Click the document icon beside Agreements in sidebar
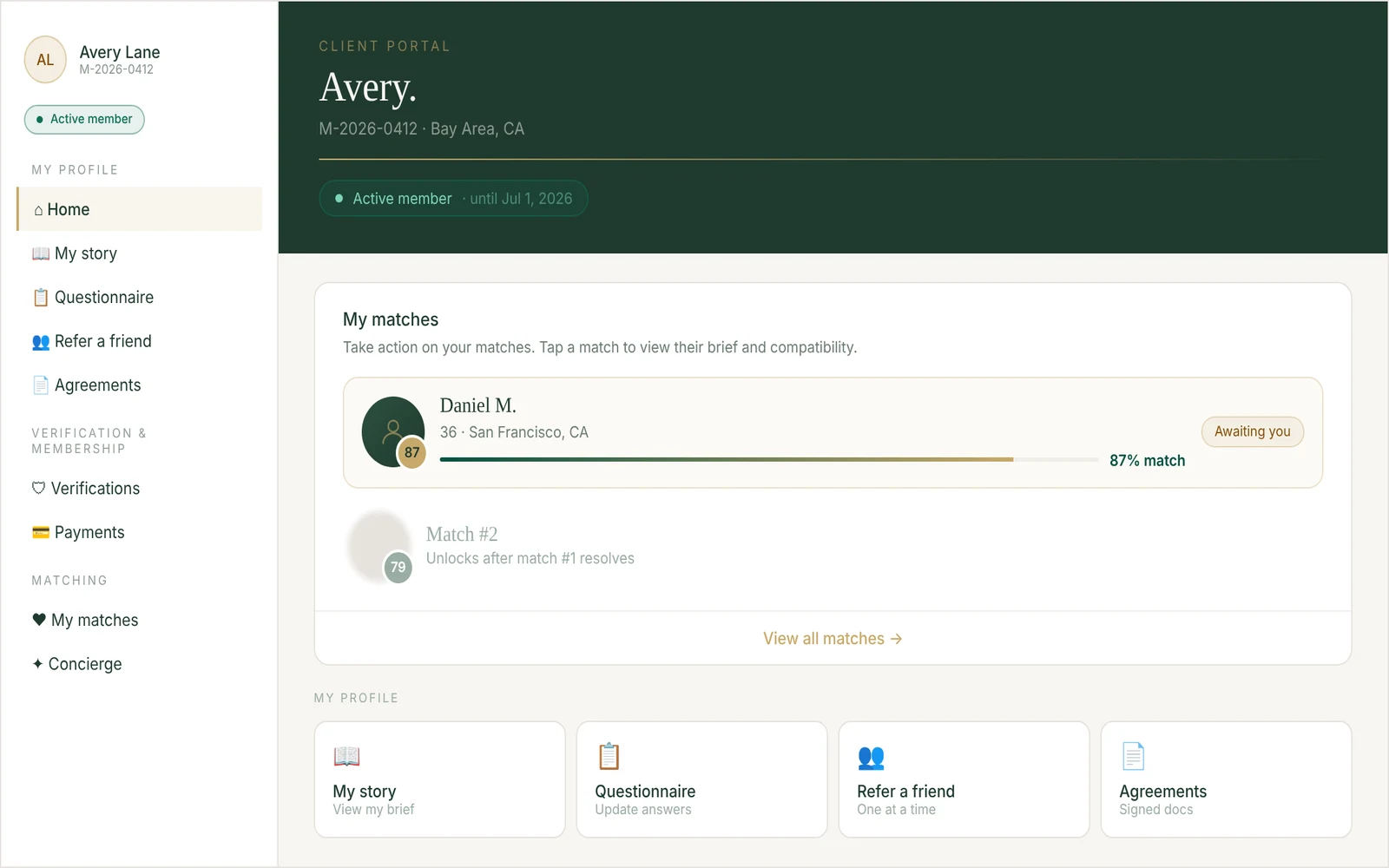This screenshot has height=868, width=1389. (41, 385)
